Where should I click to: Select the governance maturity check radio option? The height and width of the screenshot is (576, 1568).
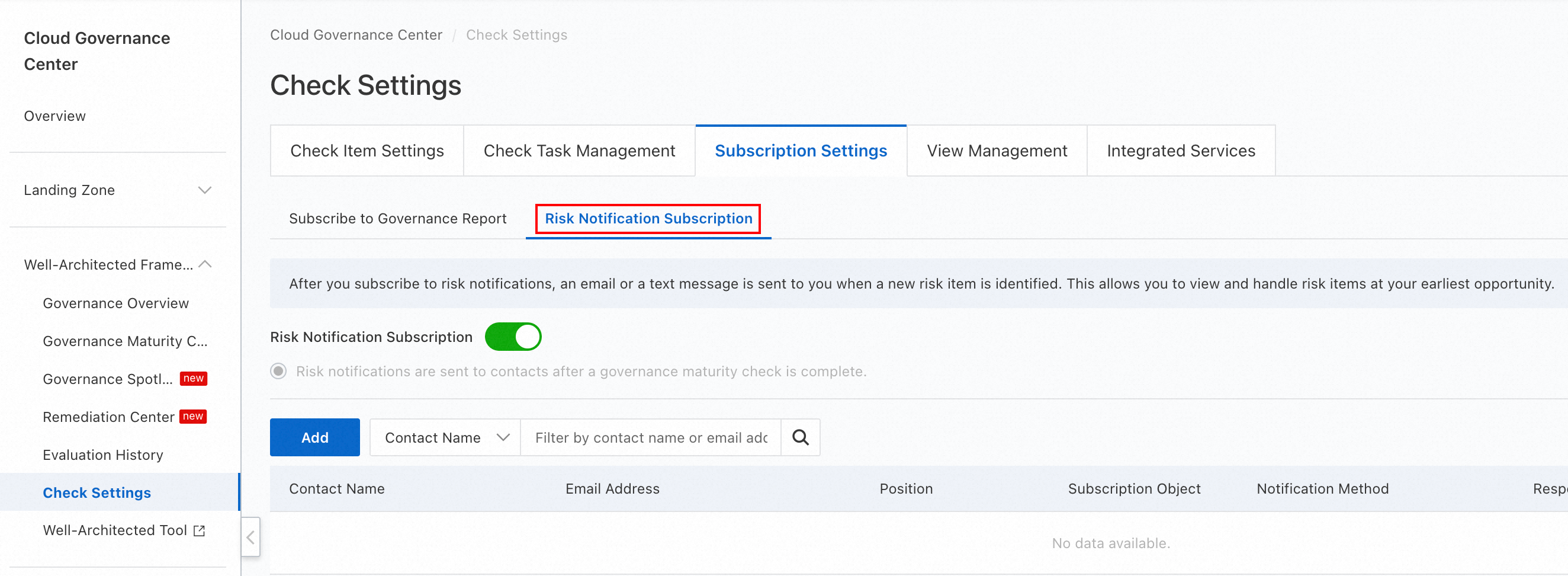tap(278, 372)
